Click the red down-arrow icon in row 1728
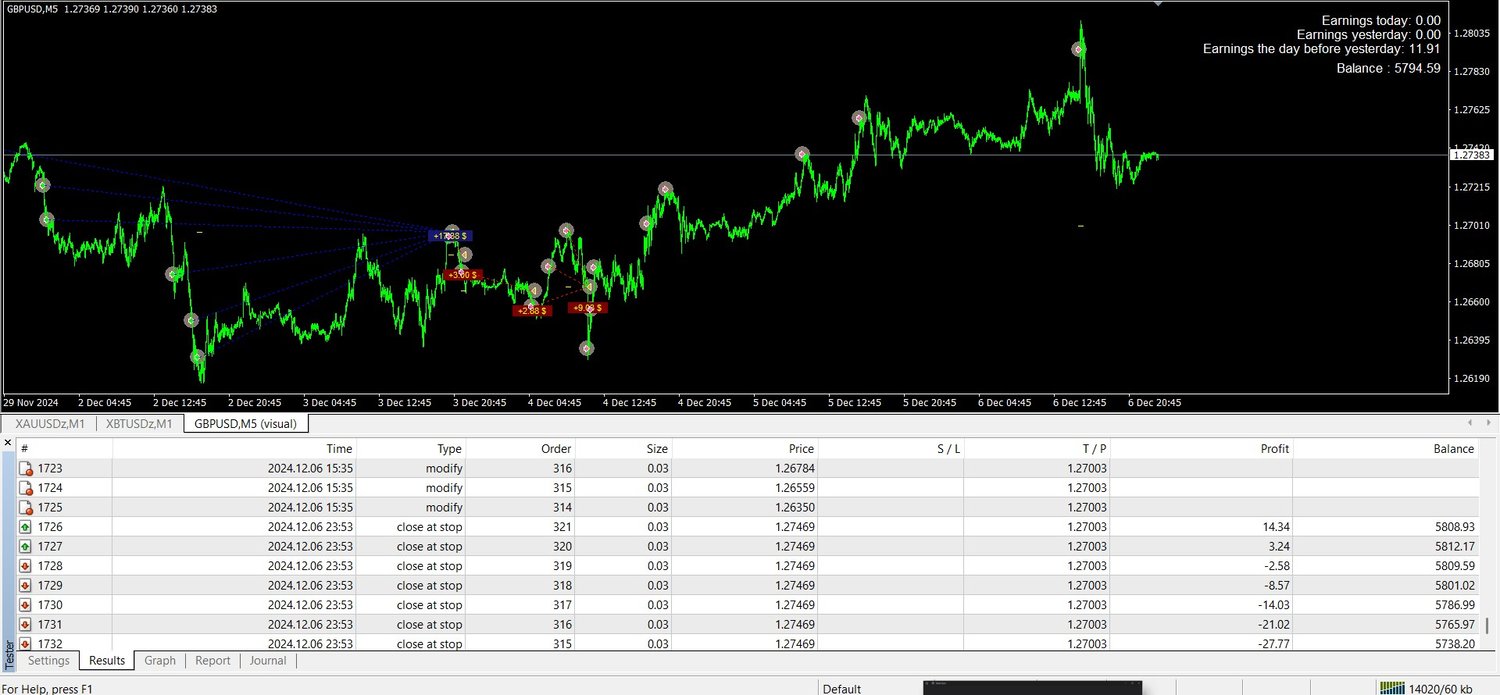Viewport: 1500px width, 695px height. coord(26,566)
